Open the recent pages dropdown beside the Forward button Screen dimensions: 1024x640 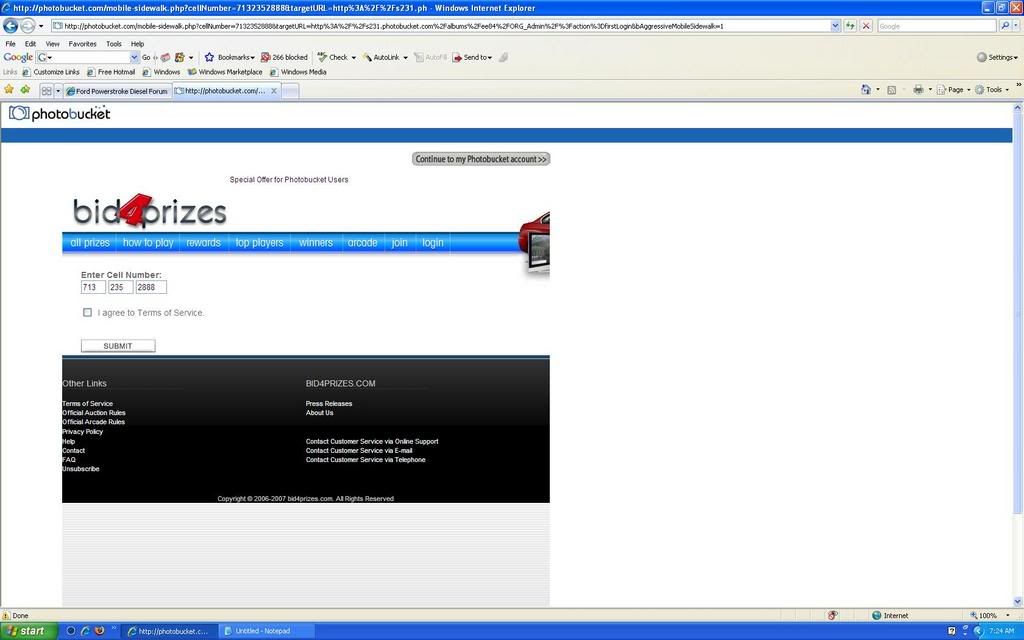(40, 26)
